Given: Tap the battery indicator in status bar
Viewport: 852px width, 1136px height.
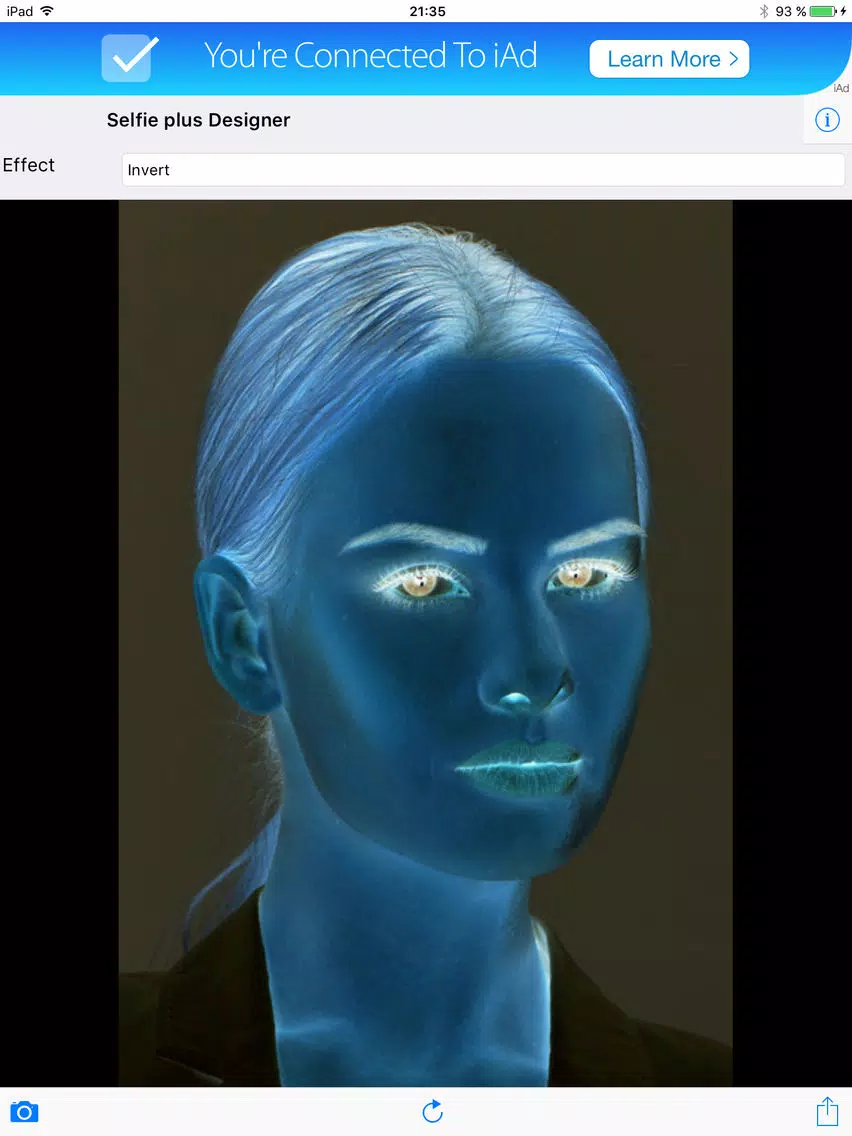Looking at the screenshot, I should tap(824, 11).
